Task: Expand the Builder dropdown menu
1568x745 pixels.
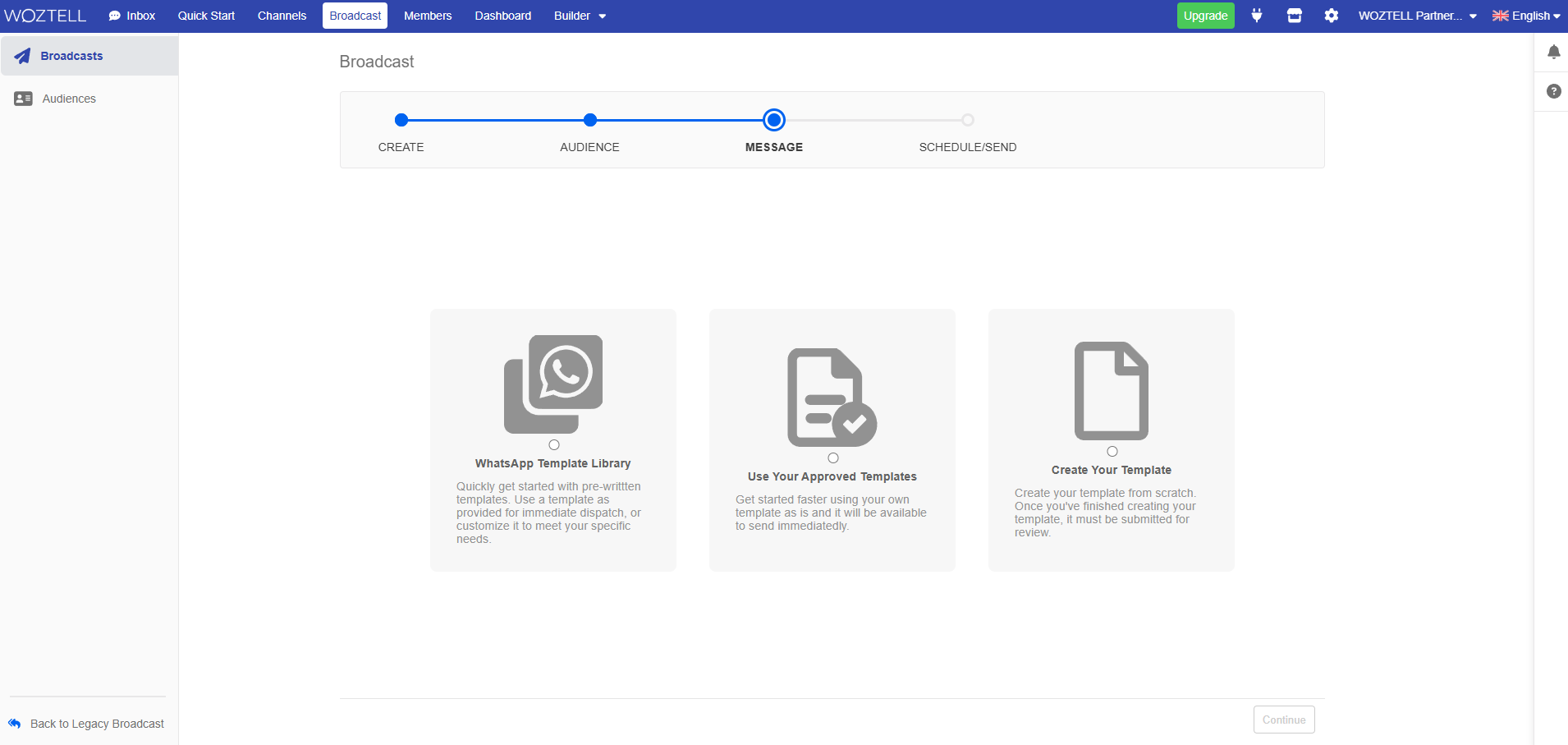Action: click(x=580, y=16)
